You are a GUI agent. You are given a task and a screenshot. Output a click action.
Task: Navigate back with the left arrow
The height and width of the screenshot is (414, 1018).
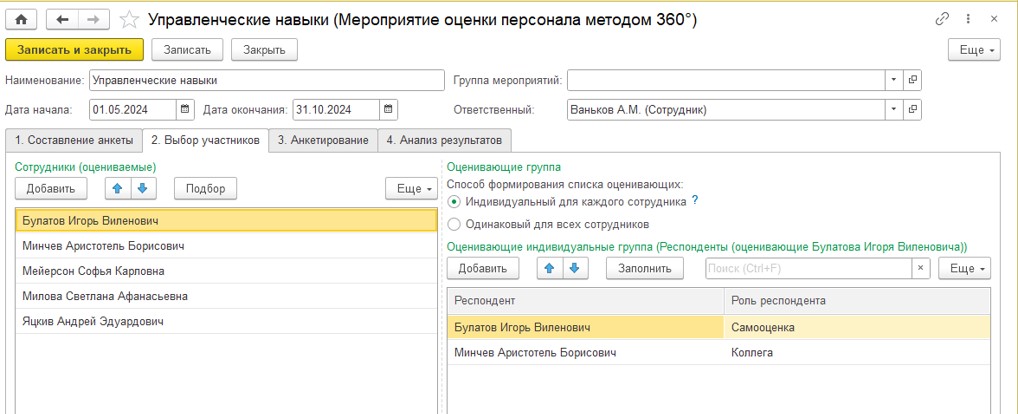tap(62, 19)
